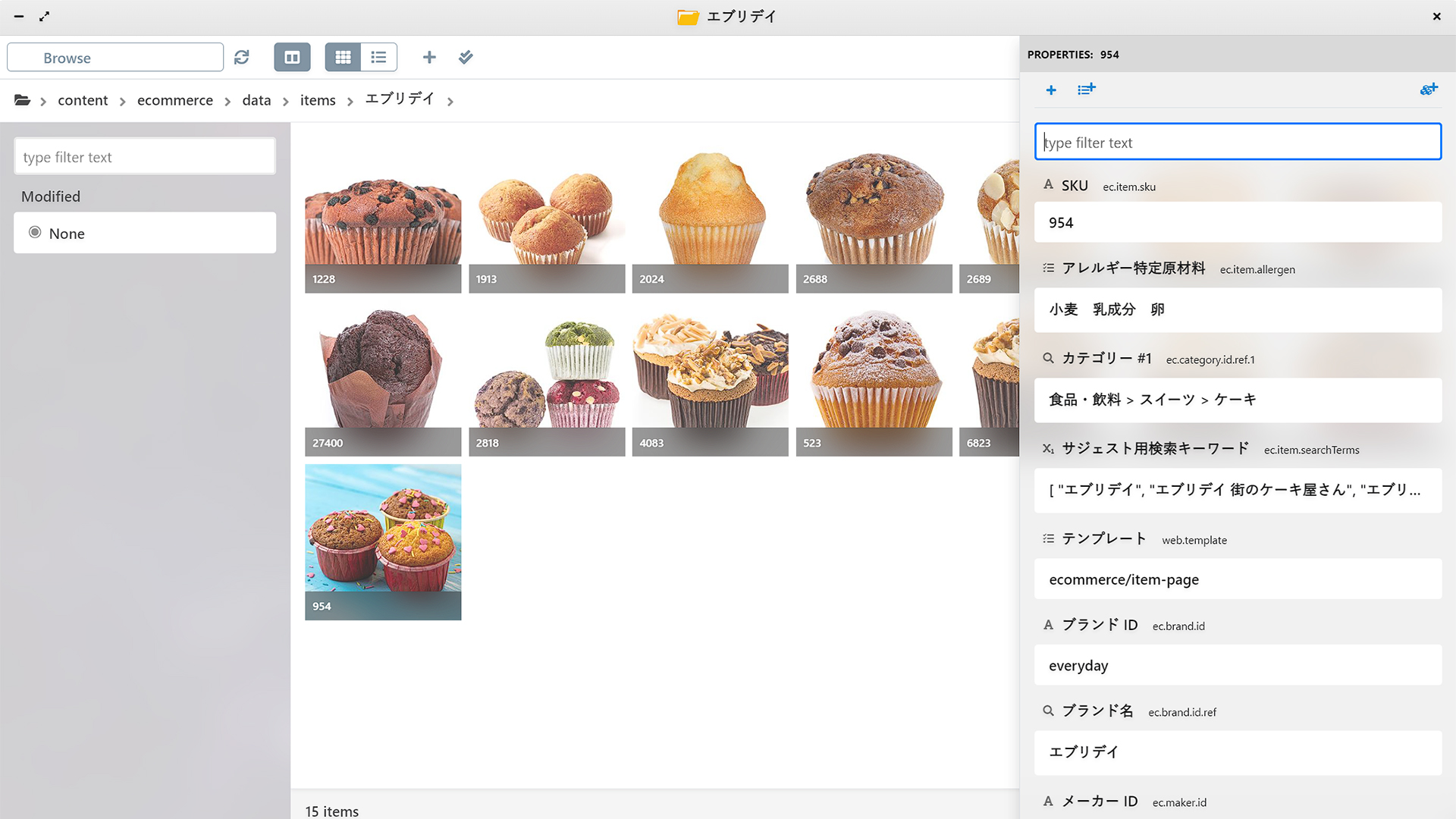
Task: Edit category value 食品・飲料 > スイーツ > ケーキ
Action: (1238, 400)
